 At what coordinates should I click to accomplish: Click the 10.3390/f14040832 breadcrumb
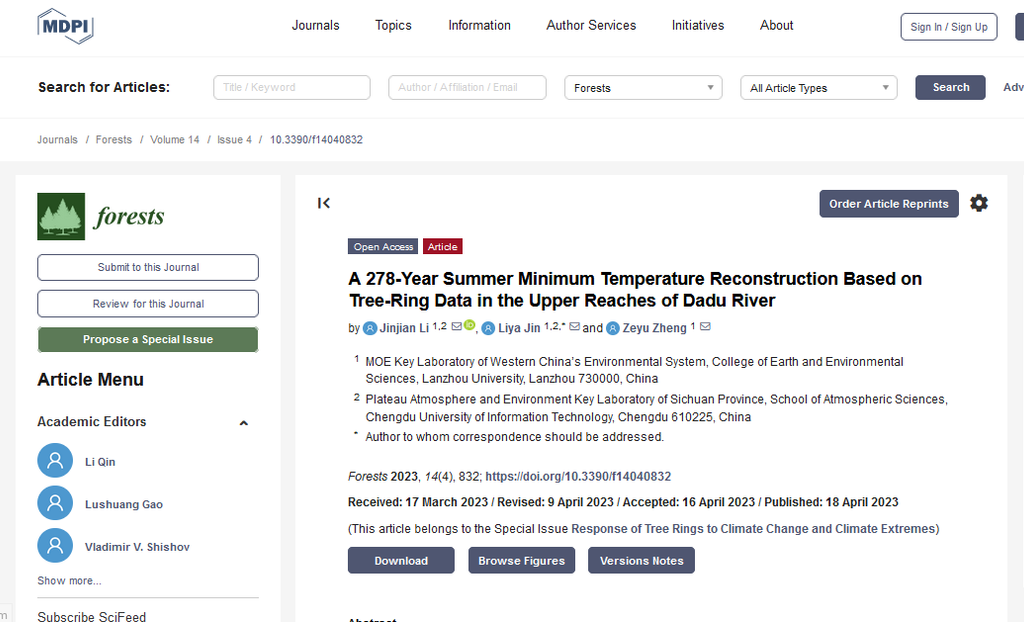click(x=316, y=140)
